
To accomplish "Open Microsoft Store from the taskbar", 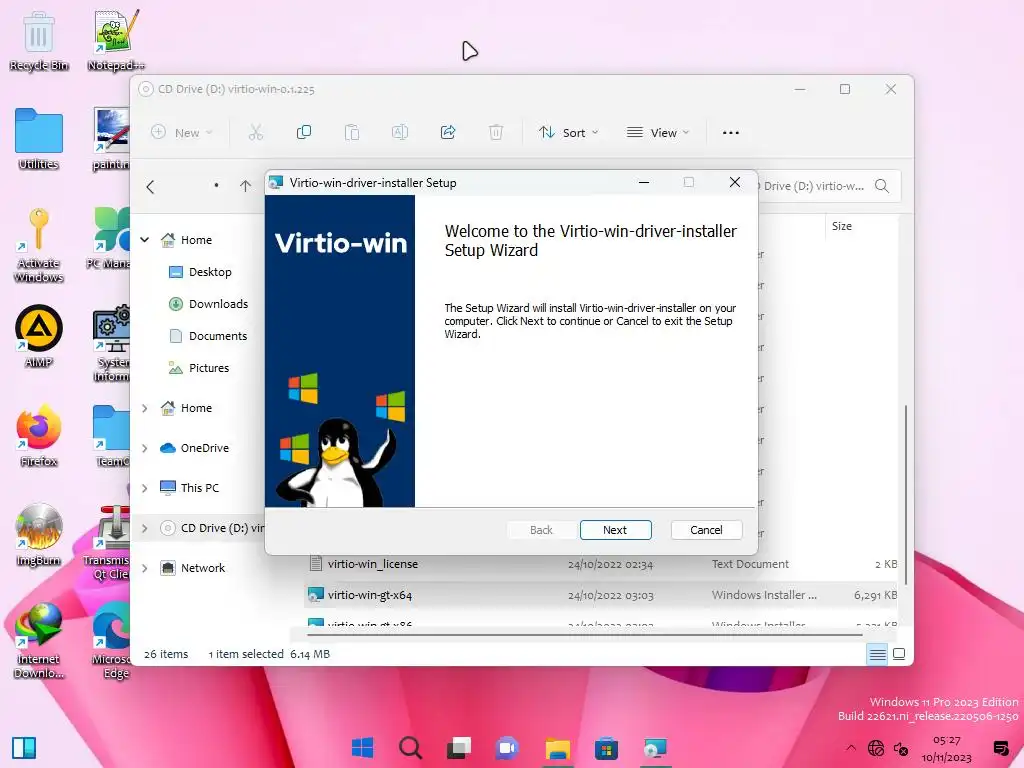I will pyautogui.click(x=606, y=748).
